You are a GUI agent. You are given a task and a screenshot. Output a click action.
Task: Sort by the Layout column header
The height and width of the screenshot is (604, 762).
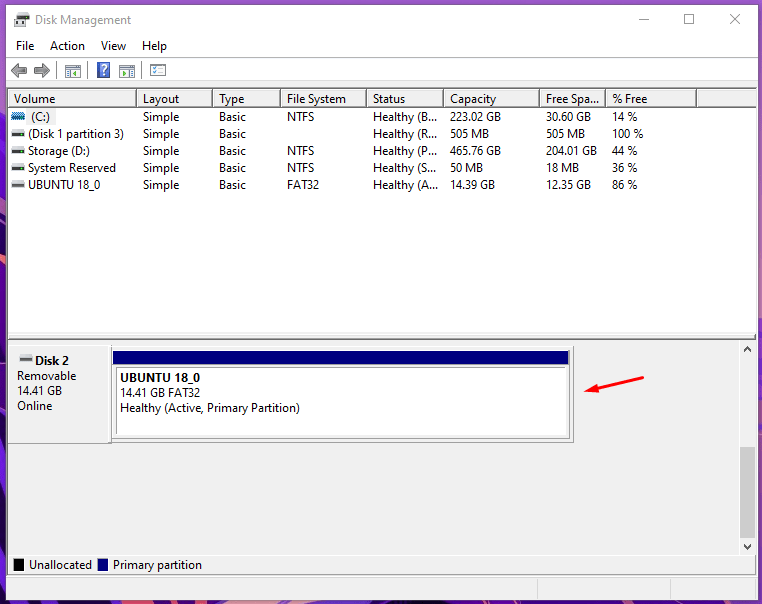click(174, 99)
